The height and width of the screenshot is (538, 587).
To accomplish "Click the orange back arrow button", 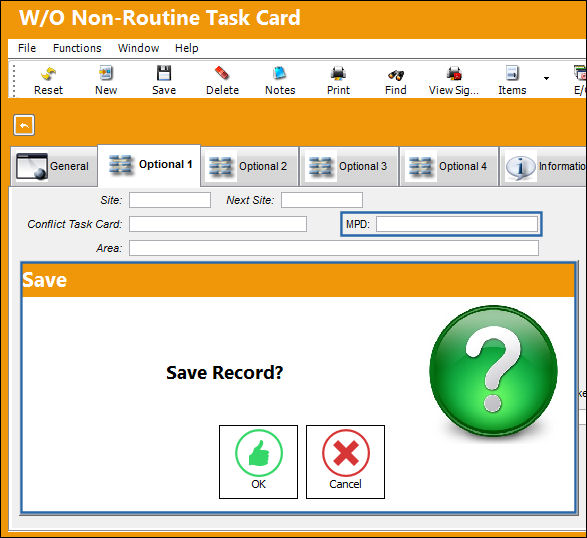I will pos(24,125).
